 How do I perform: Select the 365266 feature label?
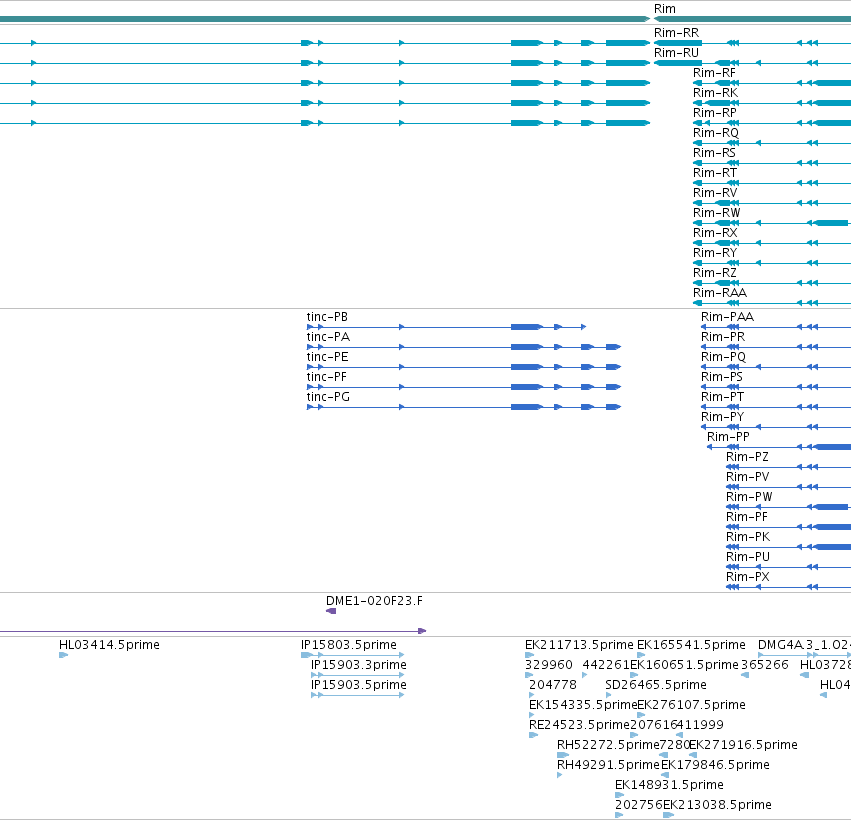point(765,665)
